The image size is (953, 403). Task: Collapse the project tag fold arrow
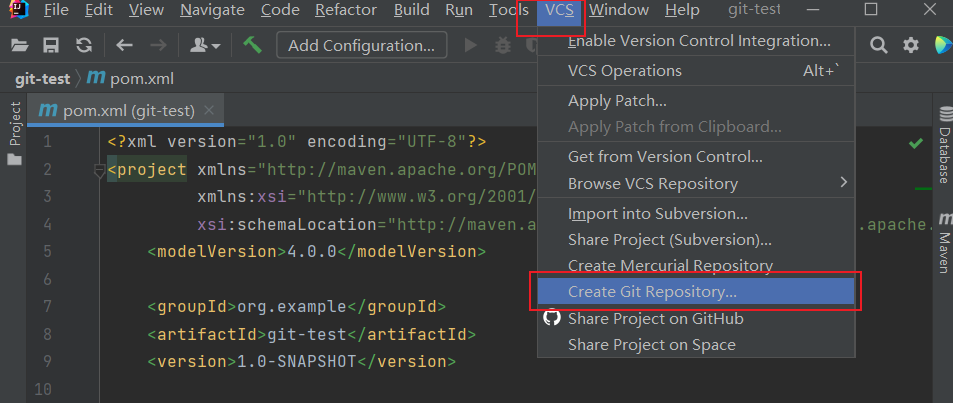(99, 171)
